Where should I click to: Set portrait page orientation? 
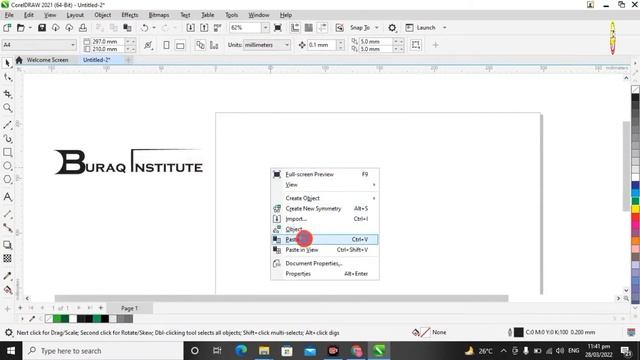166,45
